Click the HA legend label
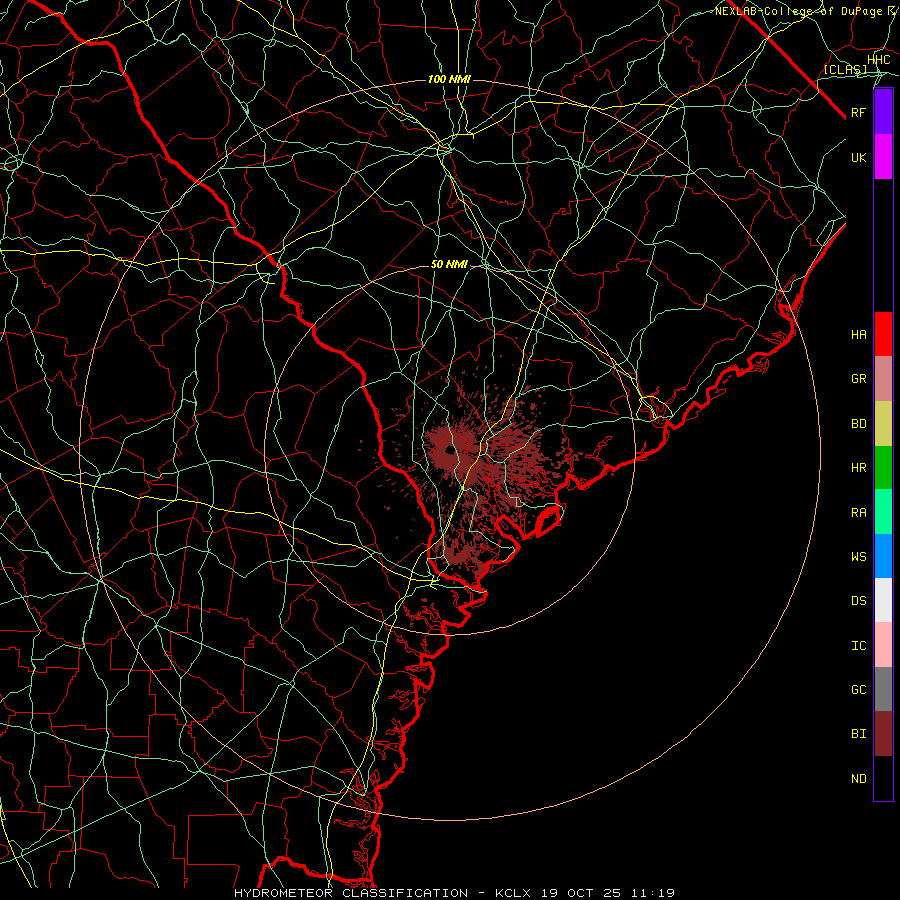The height and width of the screenshot is (900, 900). pyautogui.click(x=858, y=335)
